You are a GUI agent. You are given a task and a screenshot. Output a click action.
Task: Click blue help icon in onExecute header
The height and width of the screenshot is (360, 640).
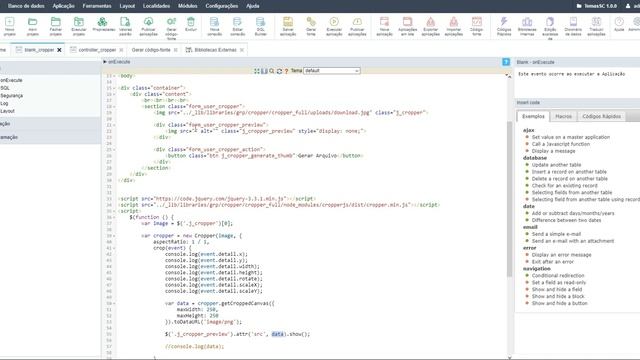[506, 62]
